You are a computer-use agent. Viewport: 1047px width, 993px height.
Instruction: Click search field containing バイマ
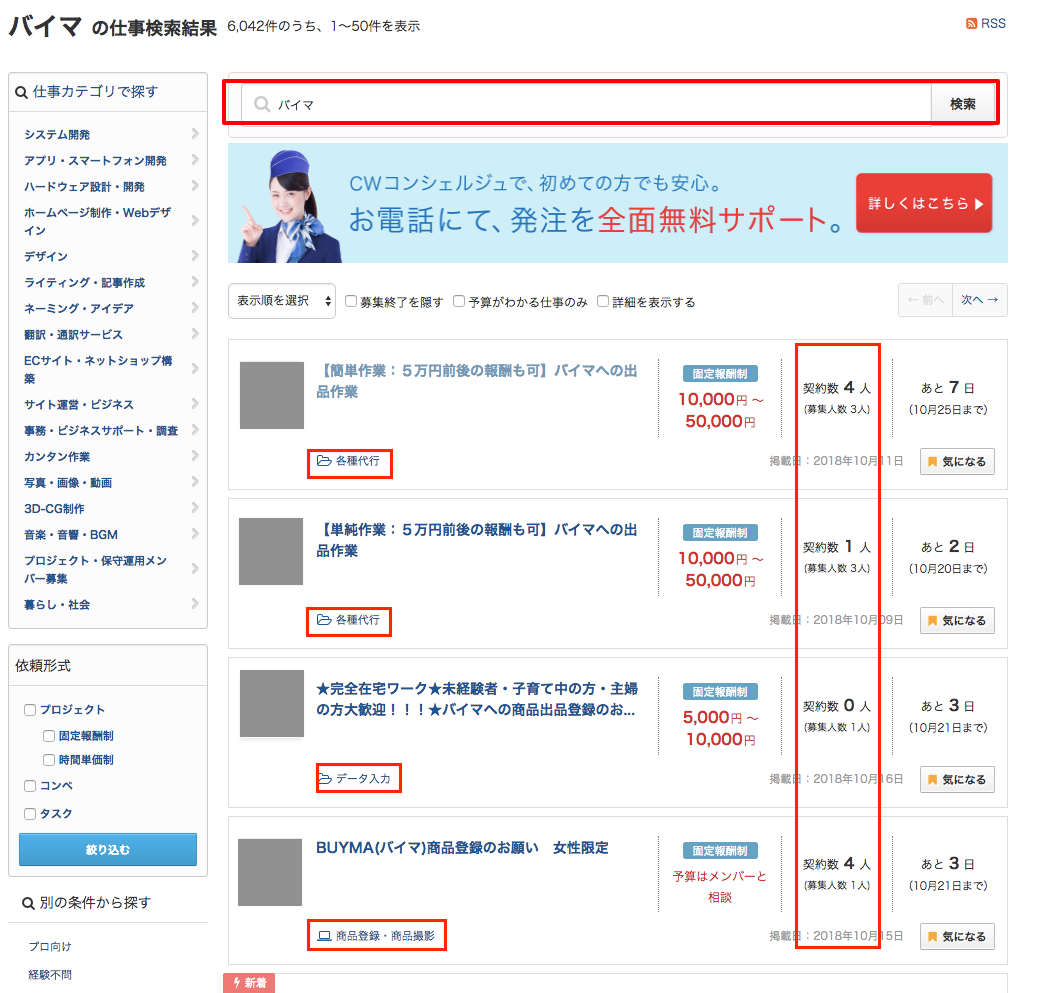[586, 104]
